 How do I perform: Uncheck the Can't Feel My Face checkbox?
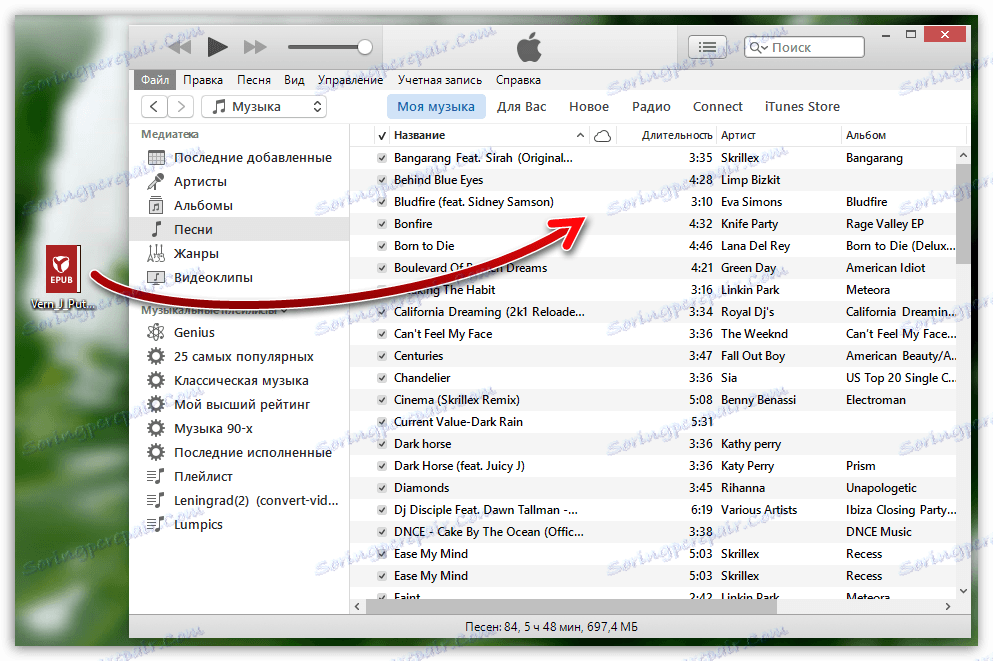pyautogui.click(x=382, y=334)
